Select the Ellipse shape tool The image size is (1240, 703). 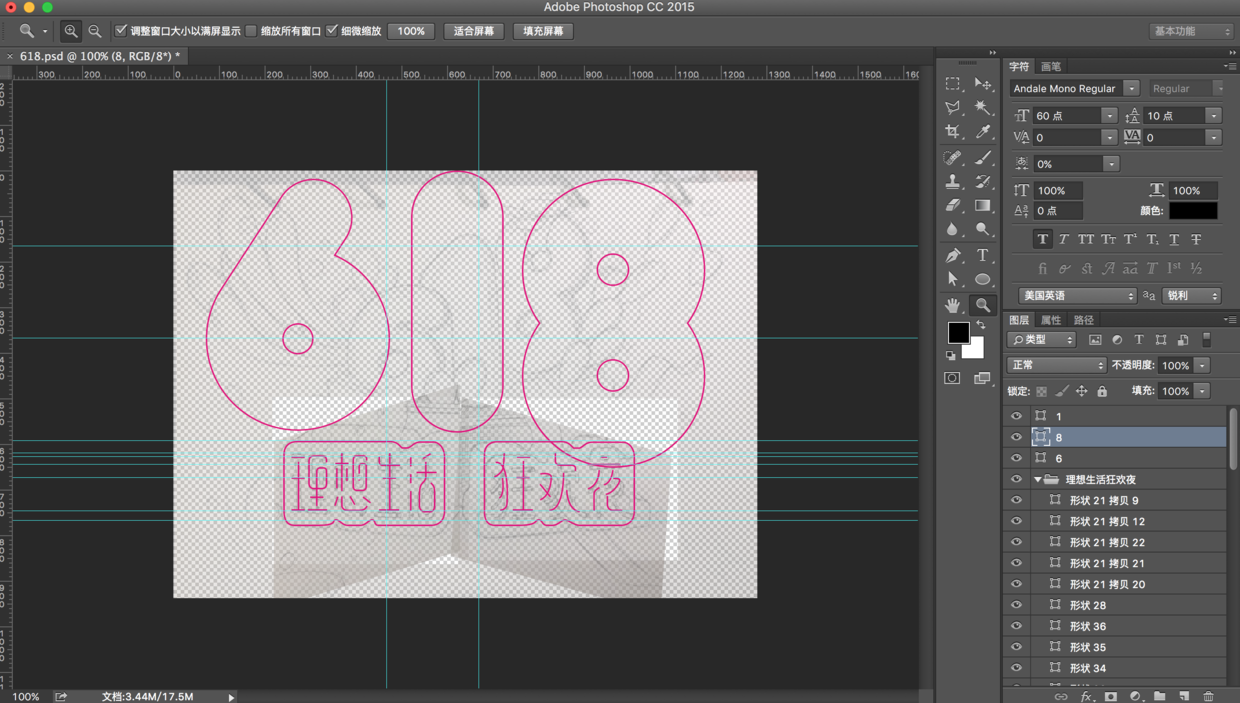pos(983,280)
